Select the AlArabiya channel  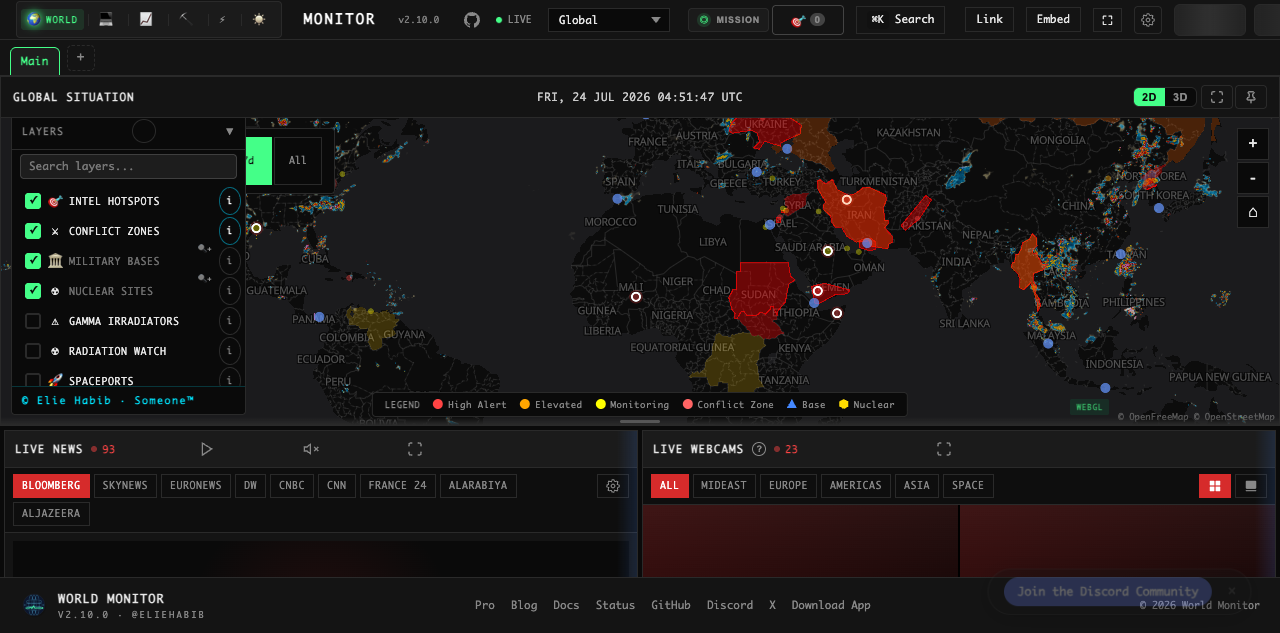[x=478, y=486]
